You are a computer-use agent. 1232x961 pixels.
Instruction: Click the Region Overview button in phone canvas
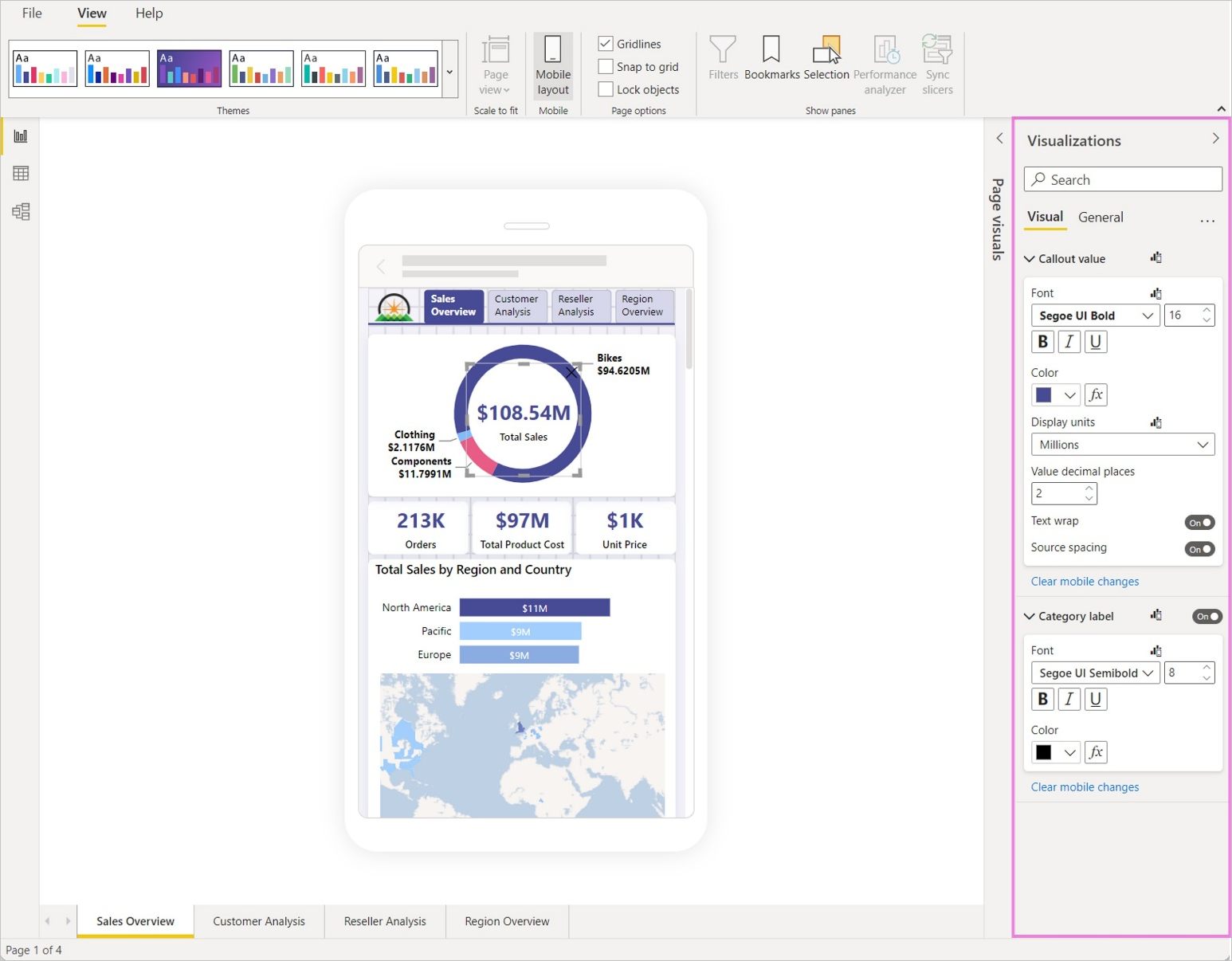point(643,306)
